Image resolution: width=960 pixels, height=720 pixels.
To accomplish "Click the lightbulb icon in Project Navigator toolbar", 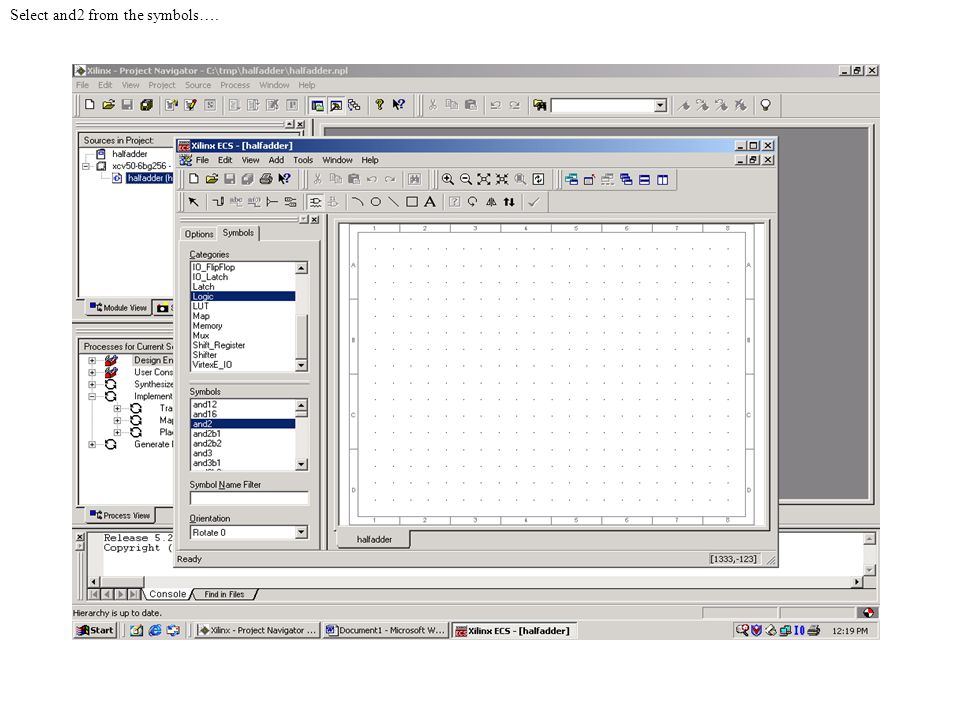I will coord(765,105).
